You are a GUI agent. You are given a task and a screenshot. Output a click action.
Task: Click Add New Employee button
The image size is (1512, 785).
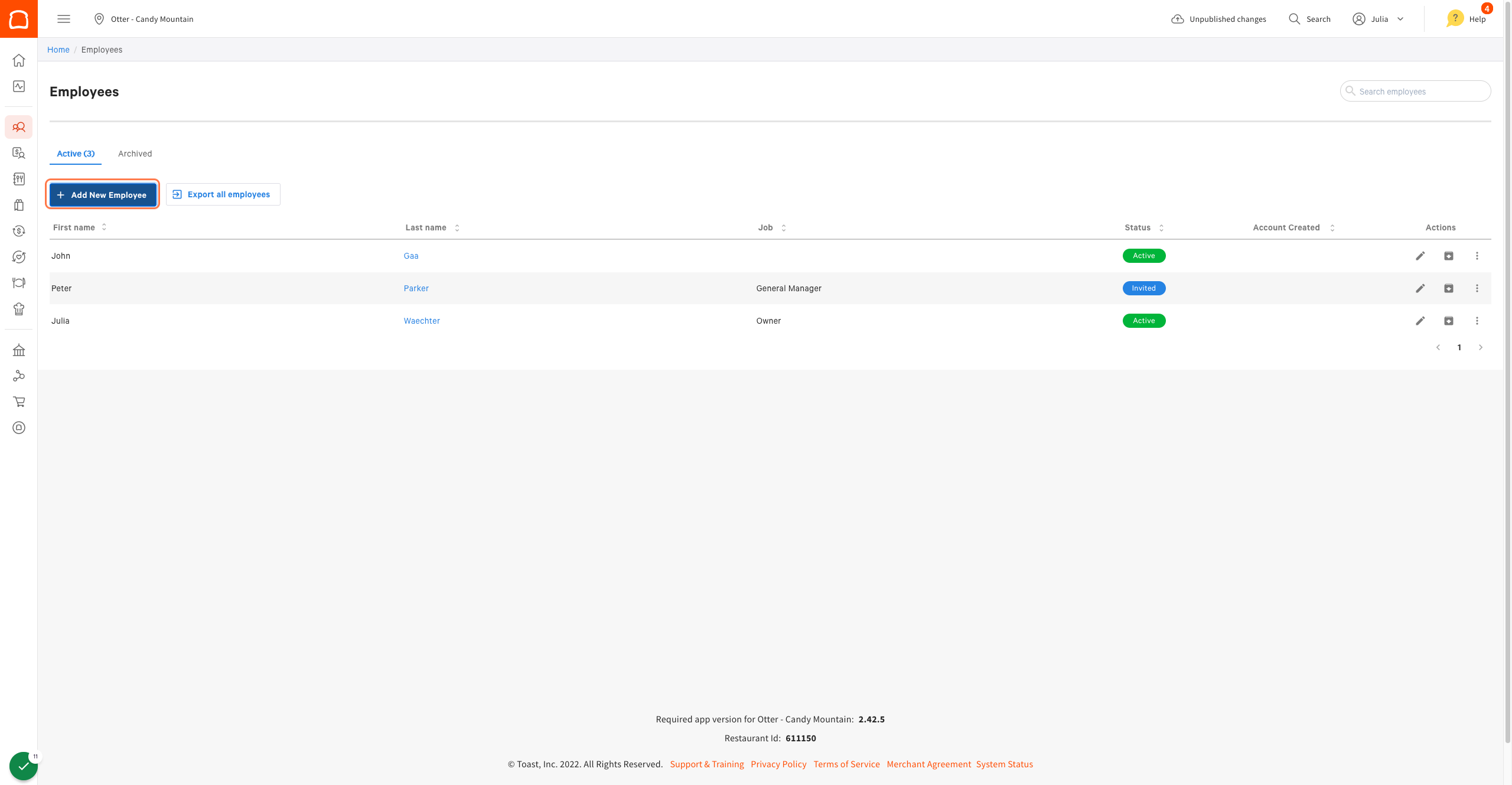point(103,194)
